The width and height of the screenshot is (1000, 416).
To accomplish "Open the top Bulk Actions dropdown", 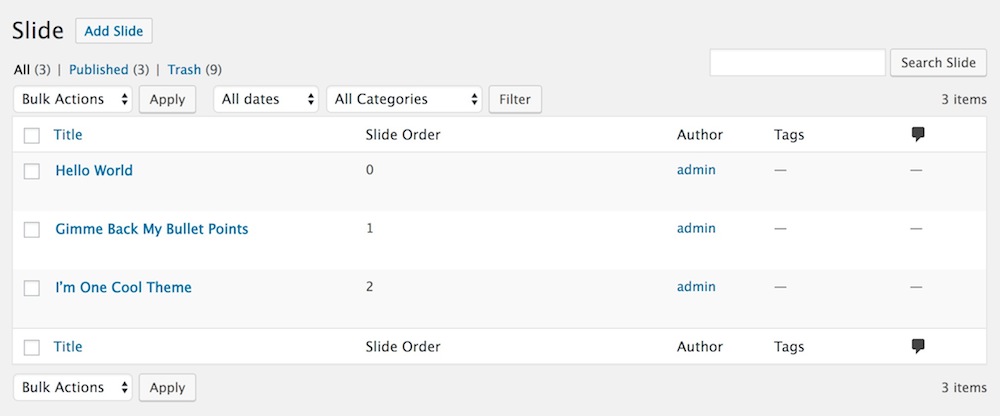I will 74,99.
